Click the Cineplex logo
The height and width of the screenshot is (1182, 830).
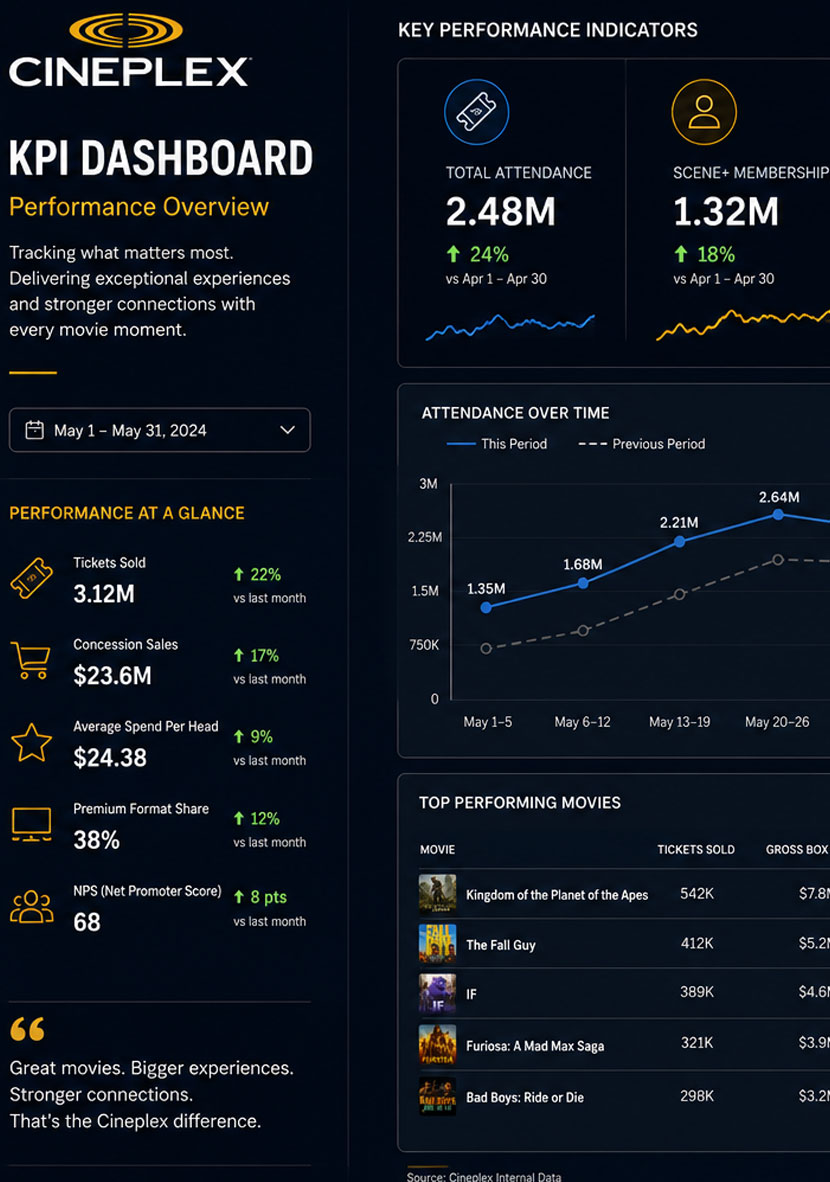pos(128,51)
